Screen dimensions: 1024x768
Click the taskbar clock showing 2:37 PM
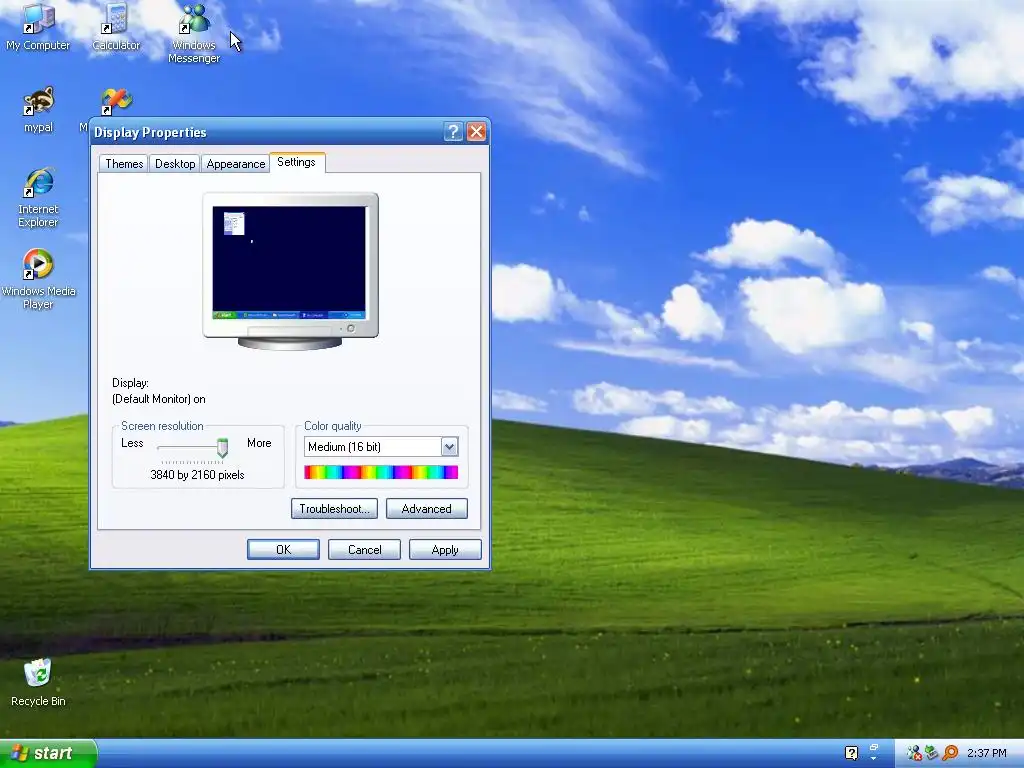[x=986, y=753]
